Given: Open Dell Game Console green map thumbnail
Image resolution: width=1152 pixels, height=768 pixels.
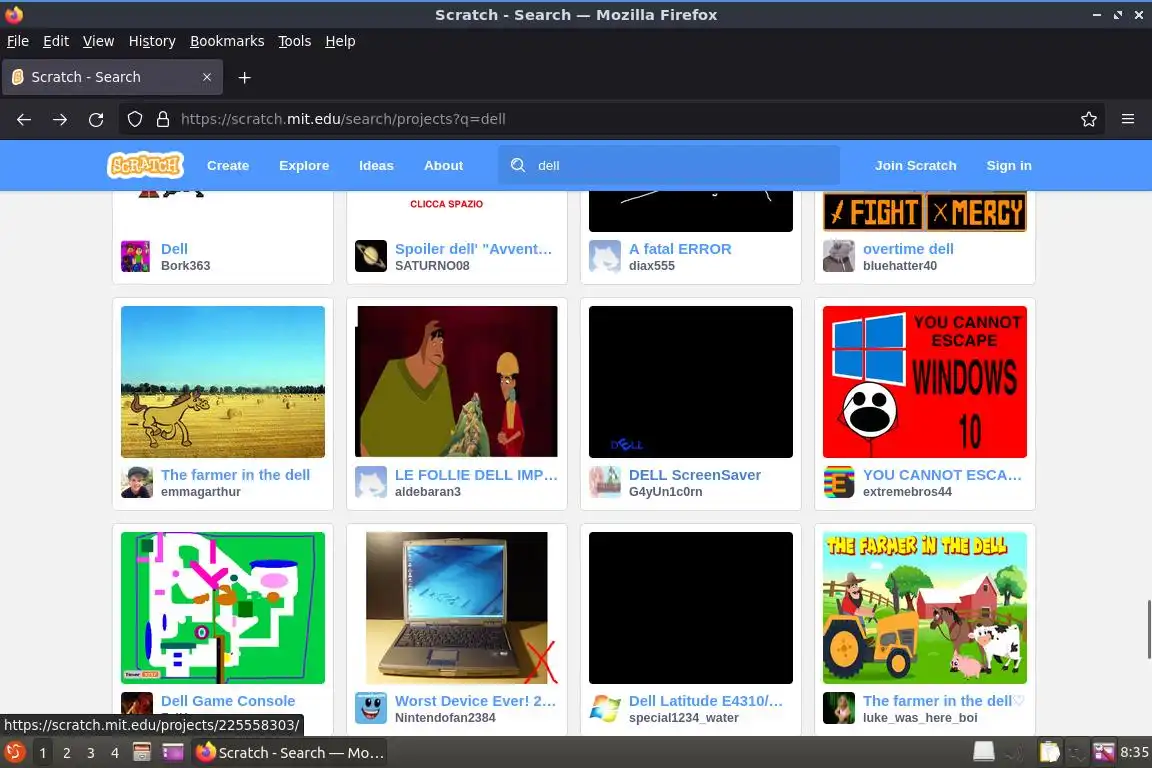Looking at the screenshot, I should click(223, 608).
